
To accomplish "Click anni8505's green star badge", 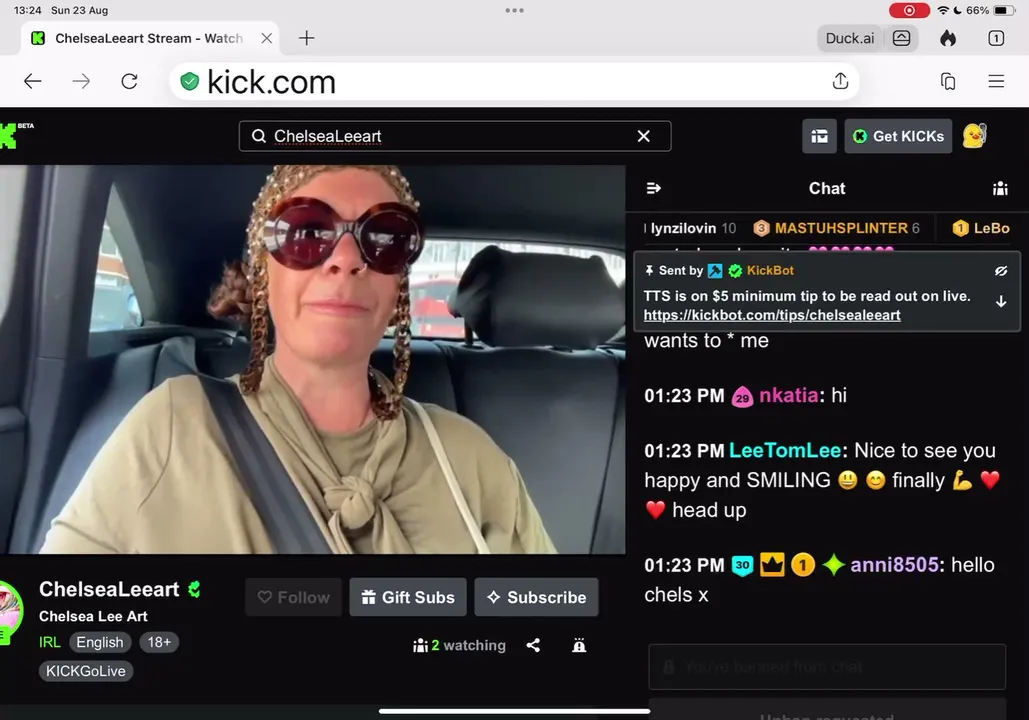I will tap(833, 565).
